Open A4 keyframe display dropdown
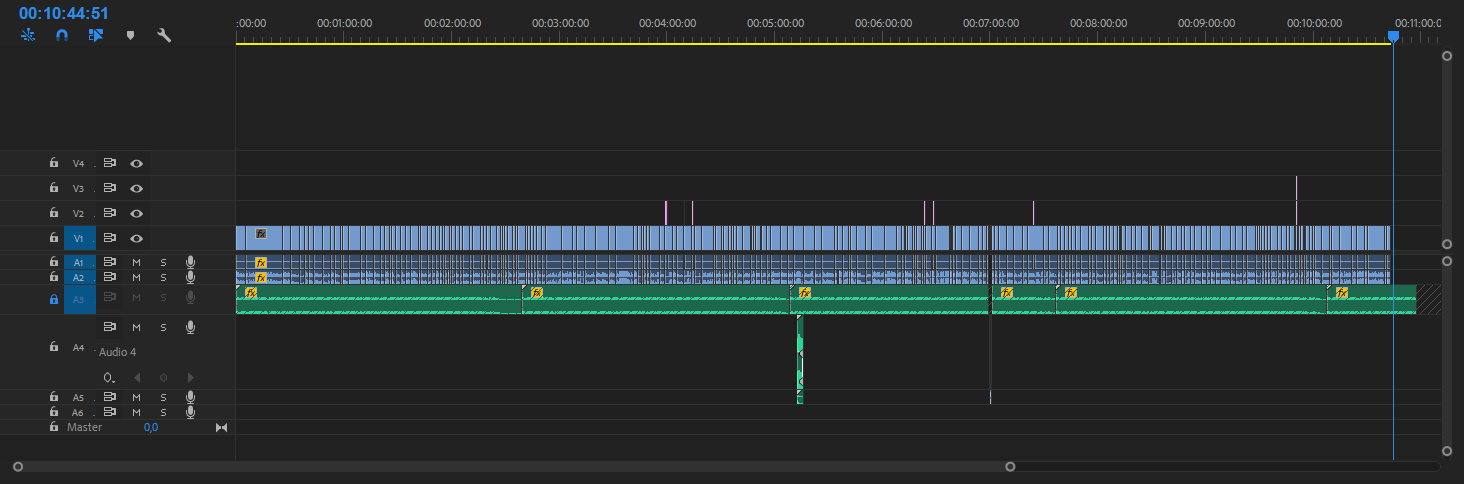The height and width of the screenshot is (484, 1464). (110, 378)
